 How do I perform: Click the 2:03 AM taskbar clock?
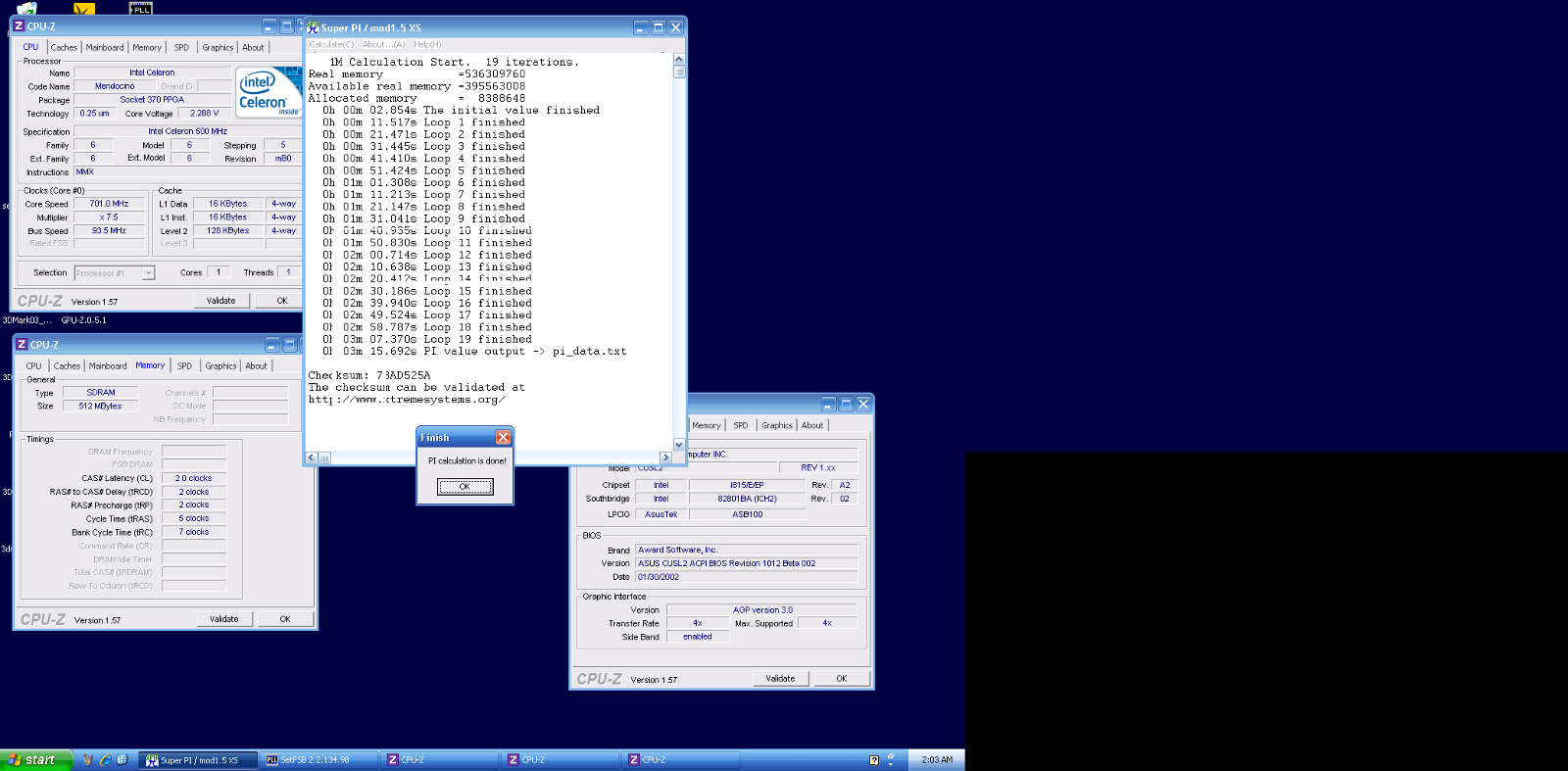[x=937, y=760]
